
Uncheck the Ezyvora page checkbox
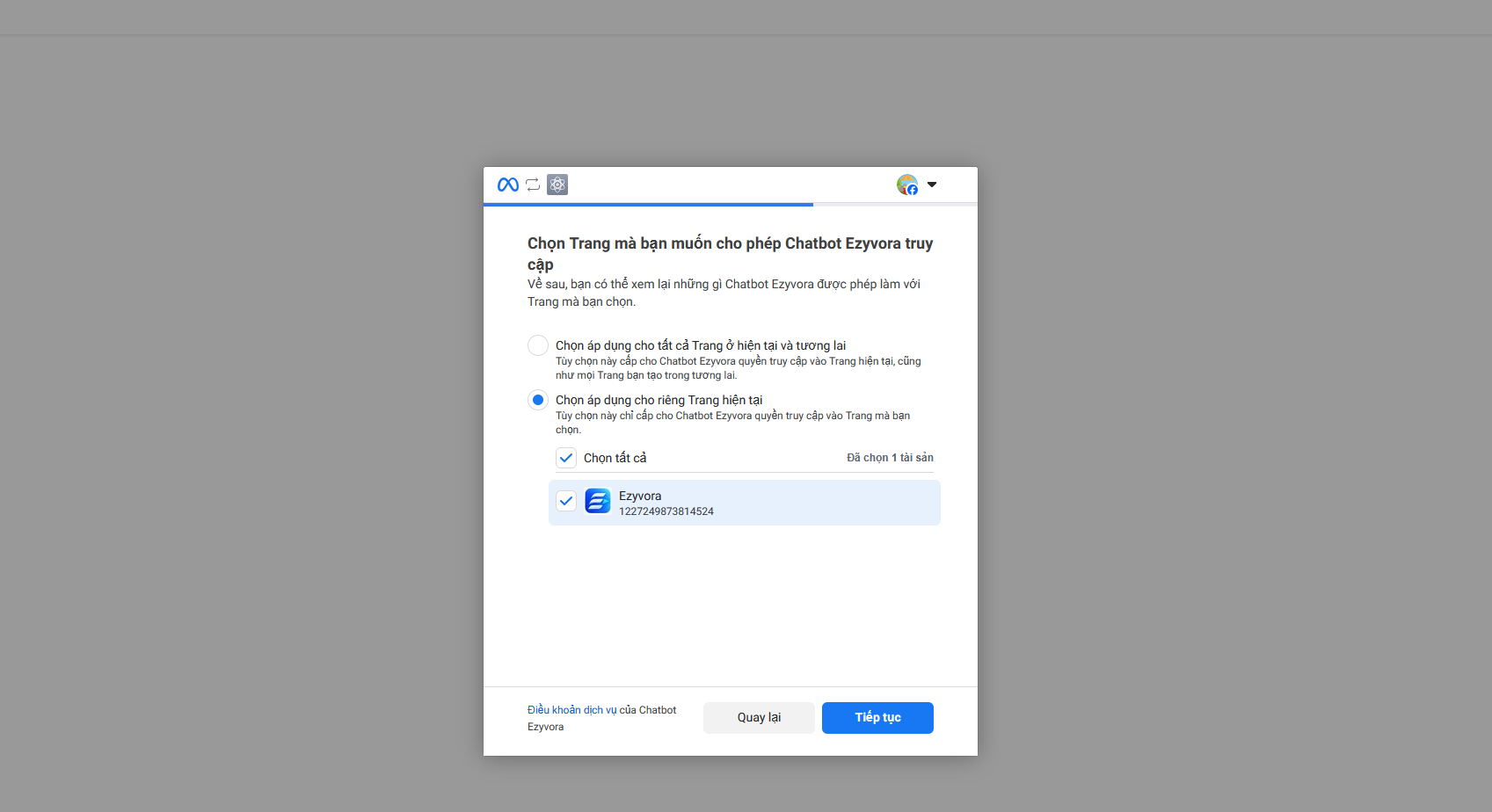pos(566,501)
